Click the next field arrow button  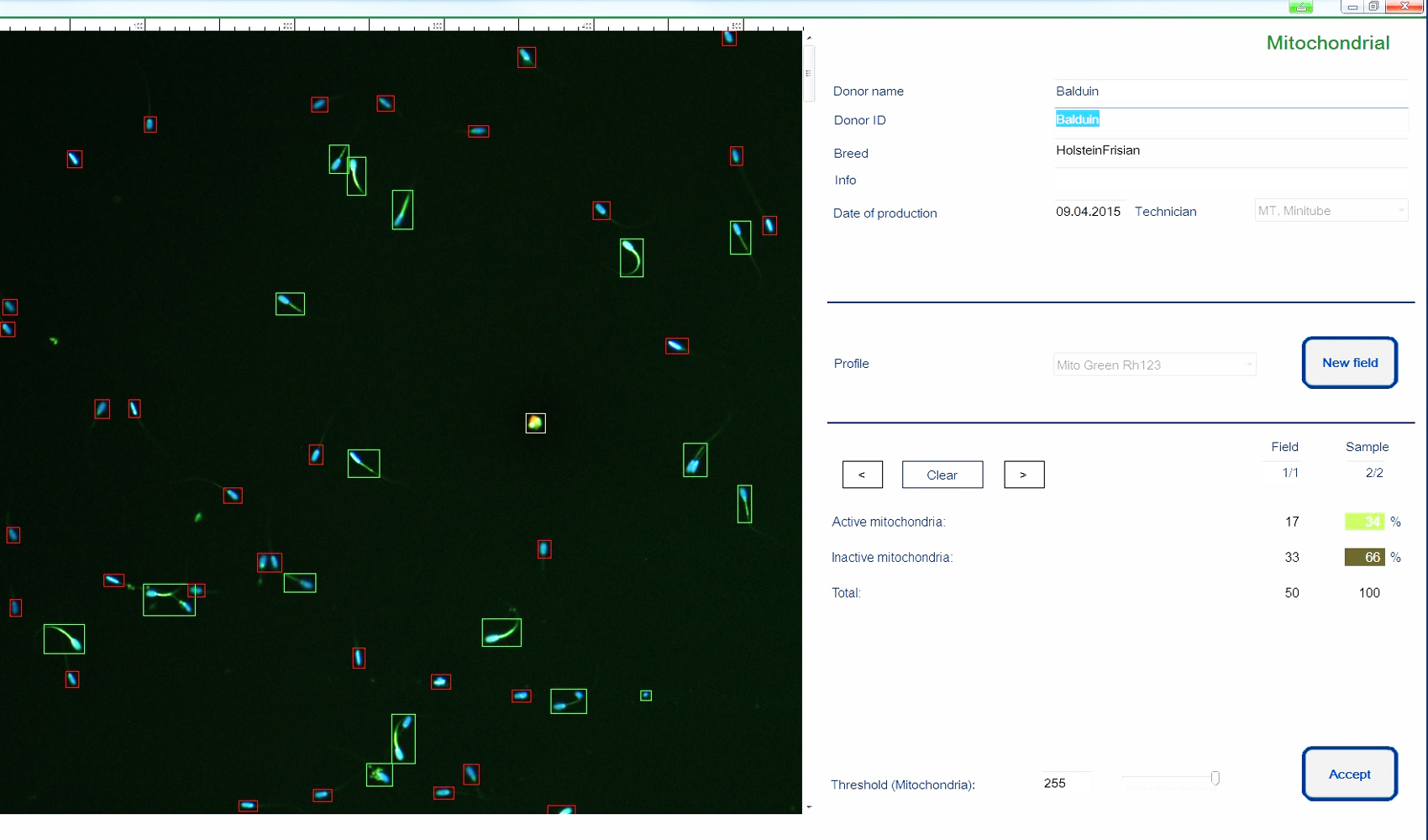[x=1023, y=475]
